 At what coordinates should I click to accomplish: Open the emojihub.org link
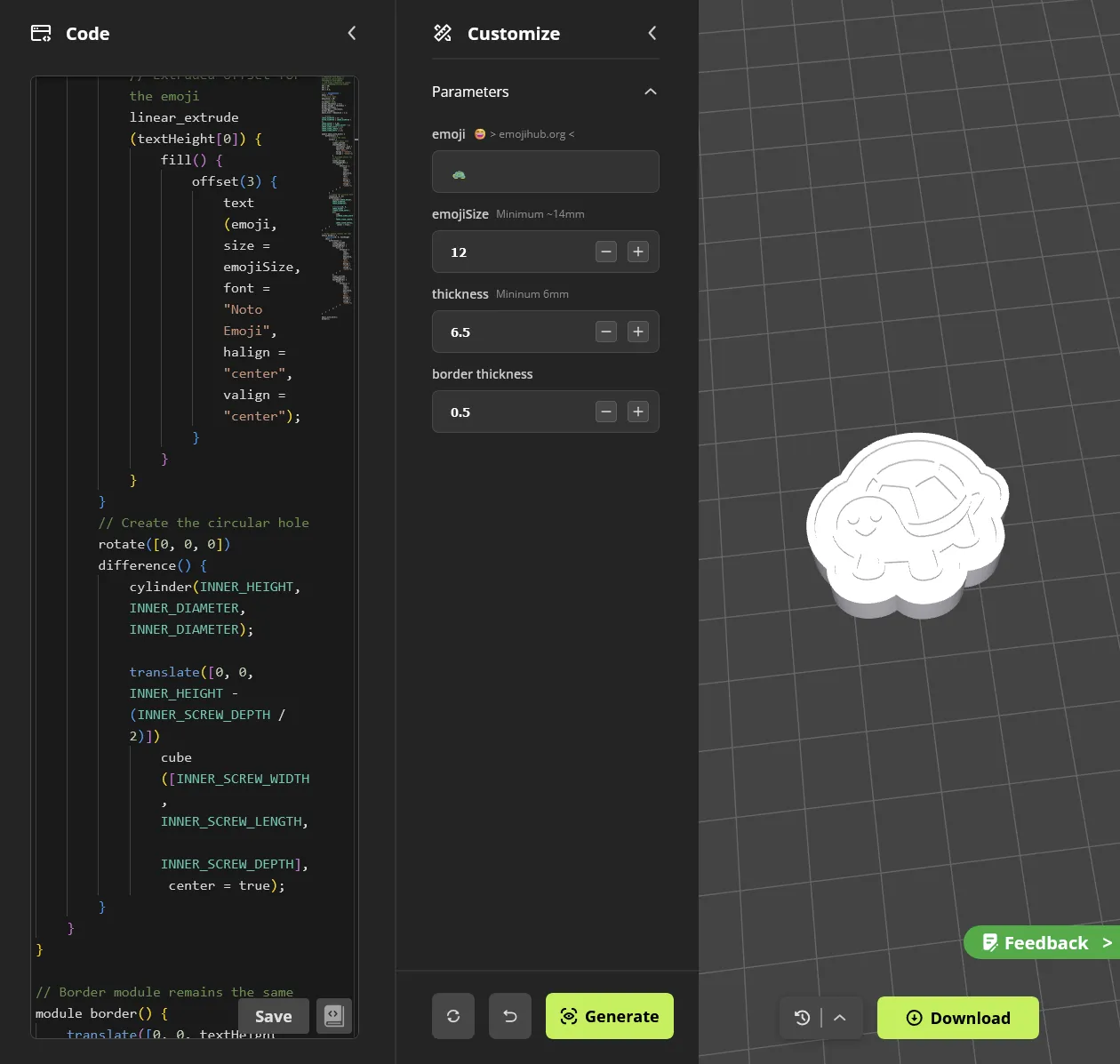pos(532,134)
